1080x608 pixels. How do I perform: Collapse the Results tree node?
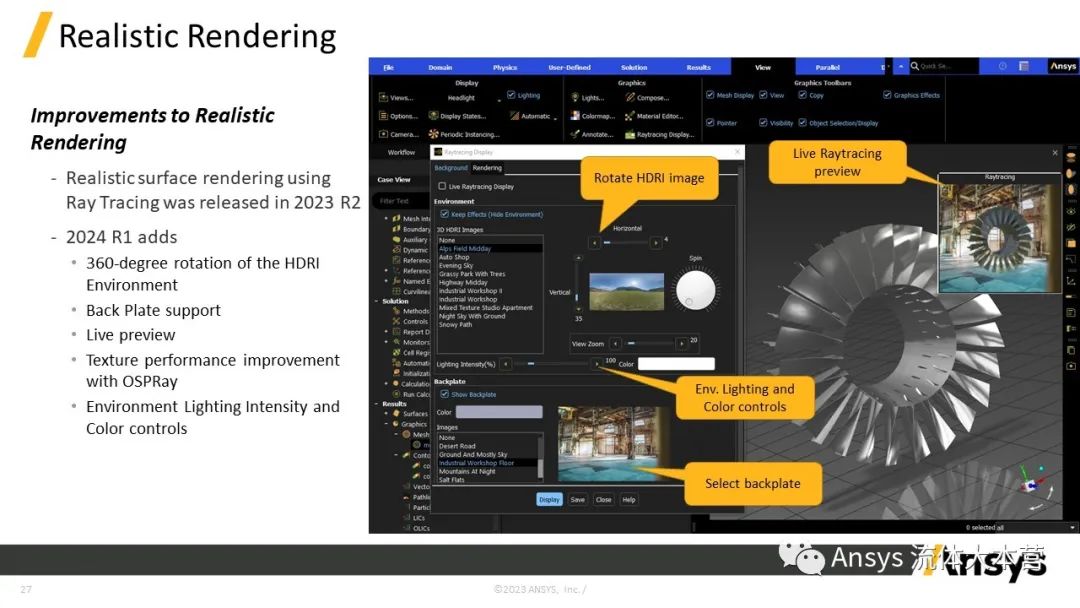pos(378,404)
